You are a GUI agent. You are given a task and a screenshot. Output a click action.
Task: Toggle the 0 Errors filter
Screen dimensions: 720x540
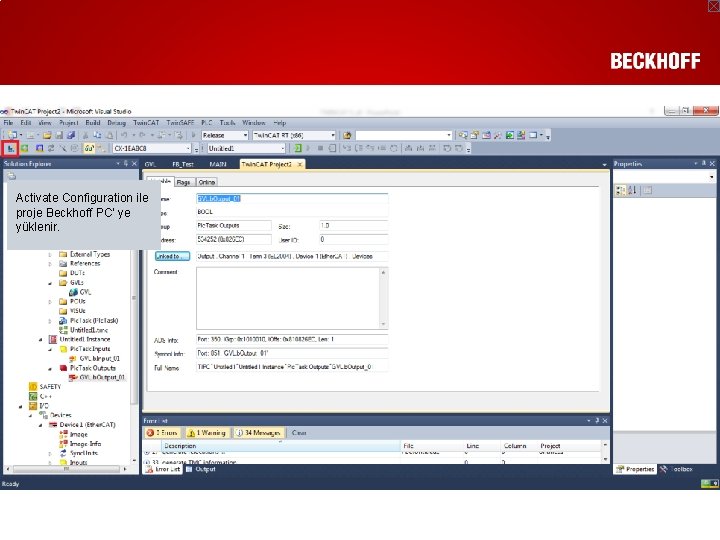[162, 433]
